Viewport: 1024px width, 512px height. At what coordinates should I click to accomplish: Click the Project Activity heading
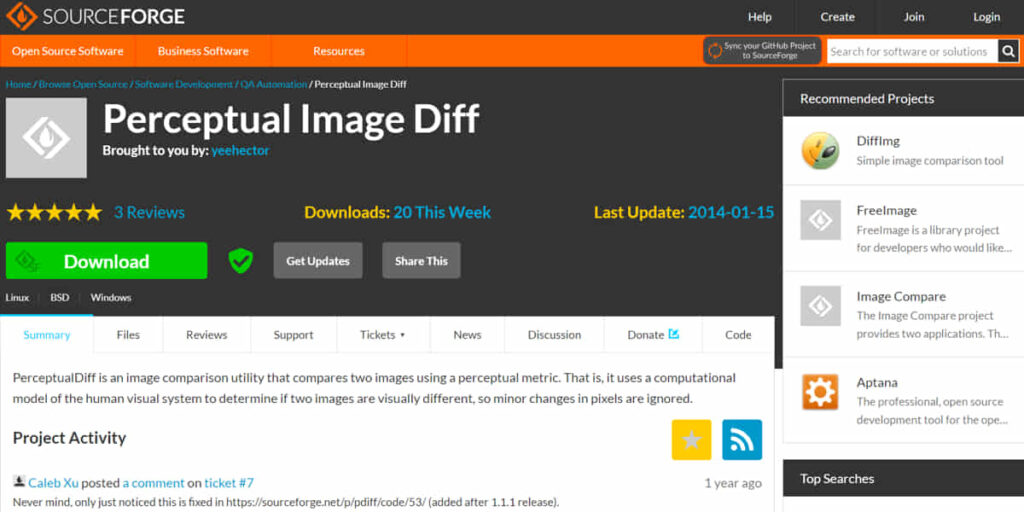[x=69, y=438]
